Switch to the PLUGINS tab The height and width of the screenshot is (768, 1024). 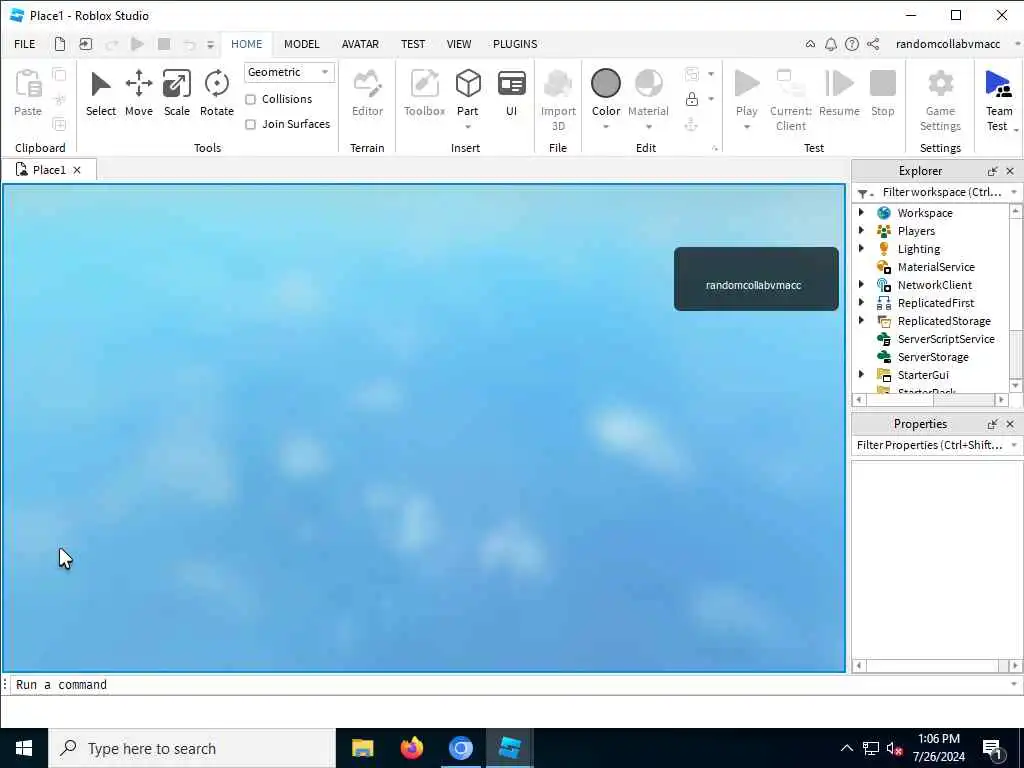(x=515, y=44)
